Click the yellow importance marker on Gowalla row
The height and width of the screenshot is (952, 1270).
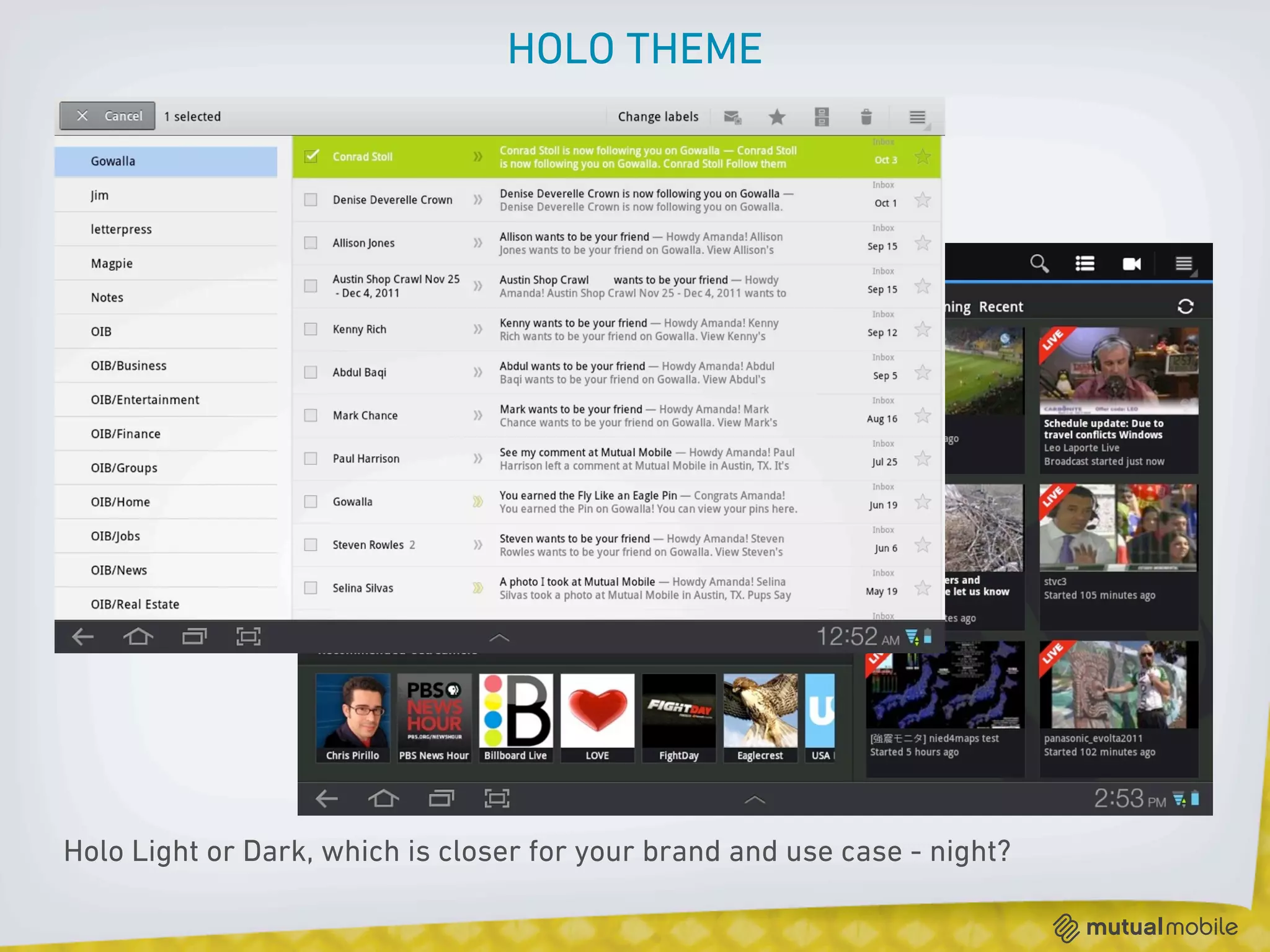(477, 501)
